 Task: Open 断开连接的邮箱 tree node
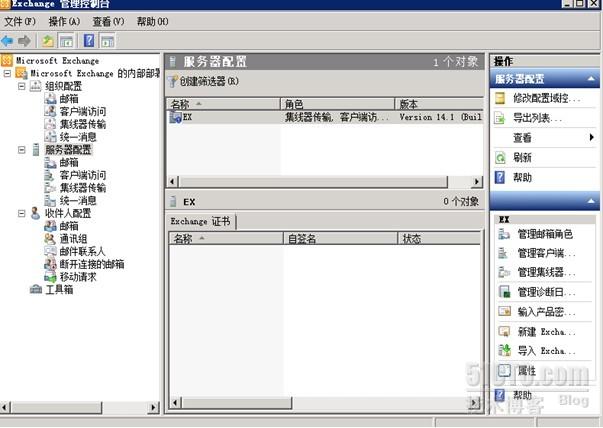coord(92,264)
